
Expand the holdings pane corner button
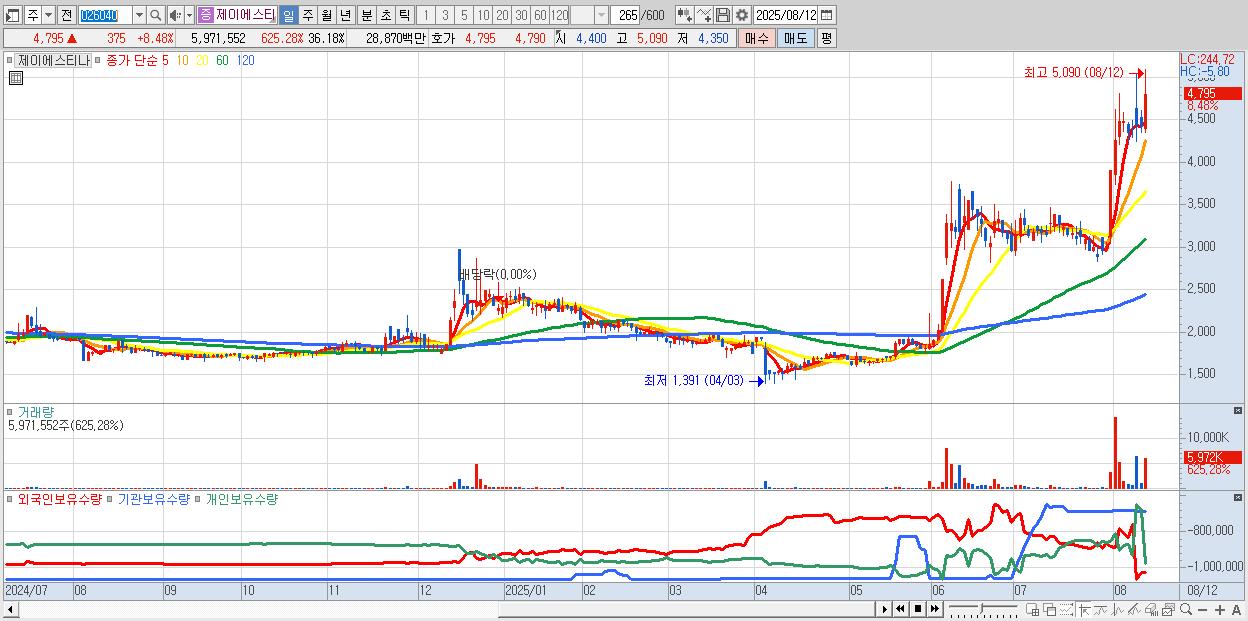[1239, 497]
